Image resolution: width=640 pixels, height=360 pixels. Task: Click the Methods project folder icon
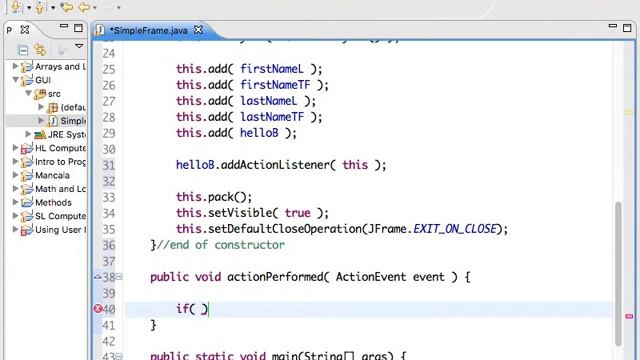click(27, 202)
